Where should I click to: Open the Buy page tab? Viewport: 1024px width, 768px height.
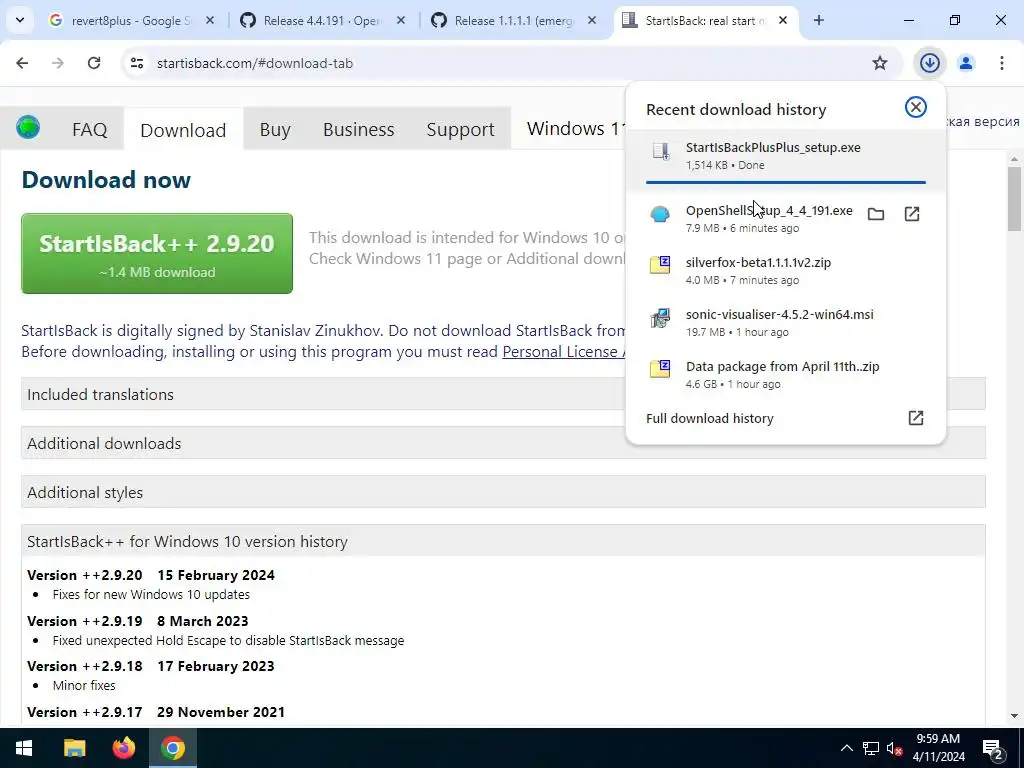(275, 129)
